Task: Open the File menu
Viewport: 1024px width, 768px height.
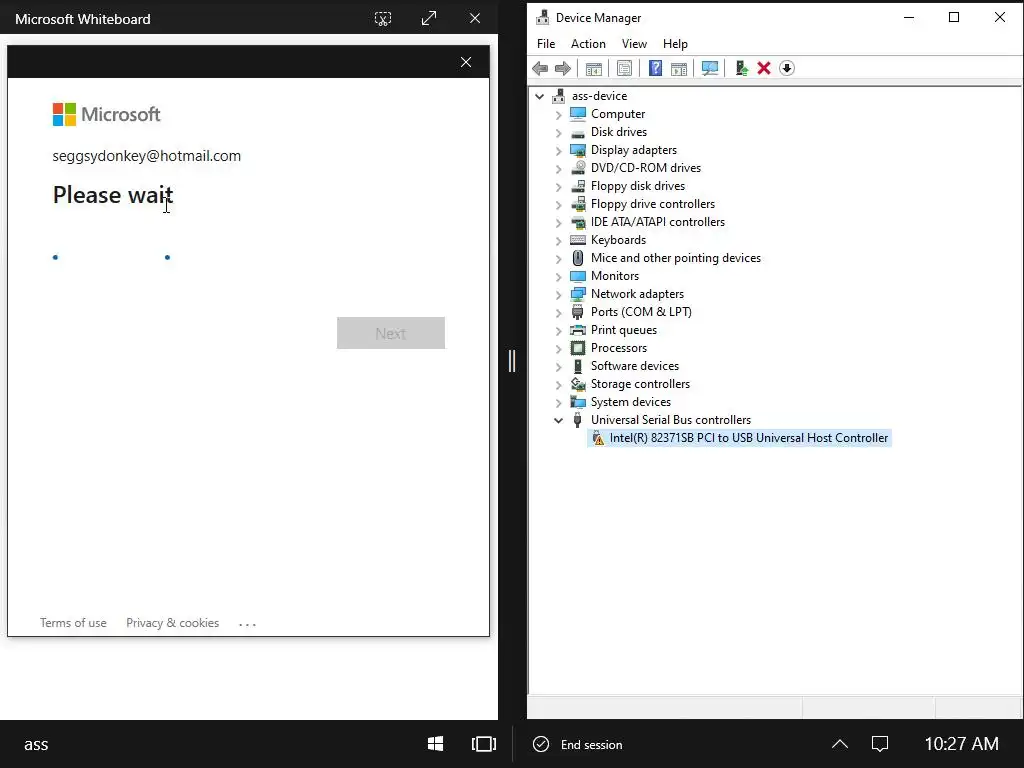Action: click(x=546, y=44)
